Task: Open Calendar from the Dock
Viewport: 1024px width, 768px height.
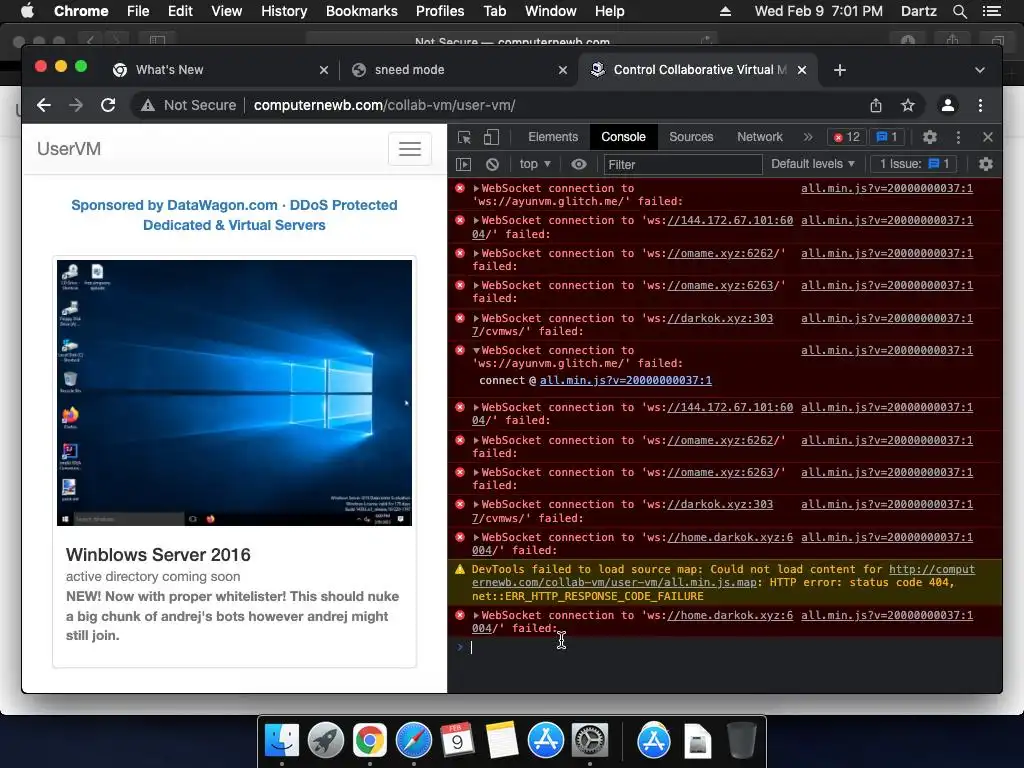Action: click(x=457, y=741)
